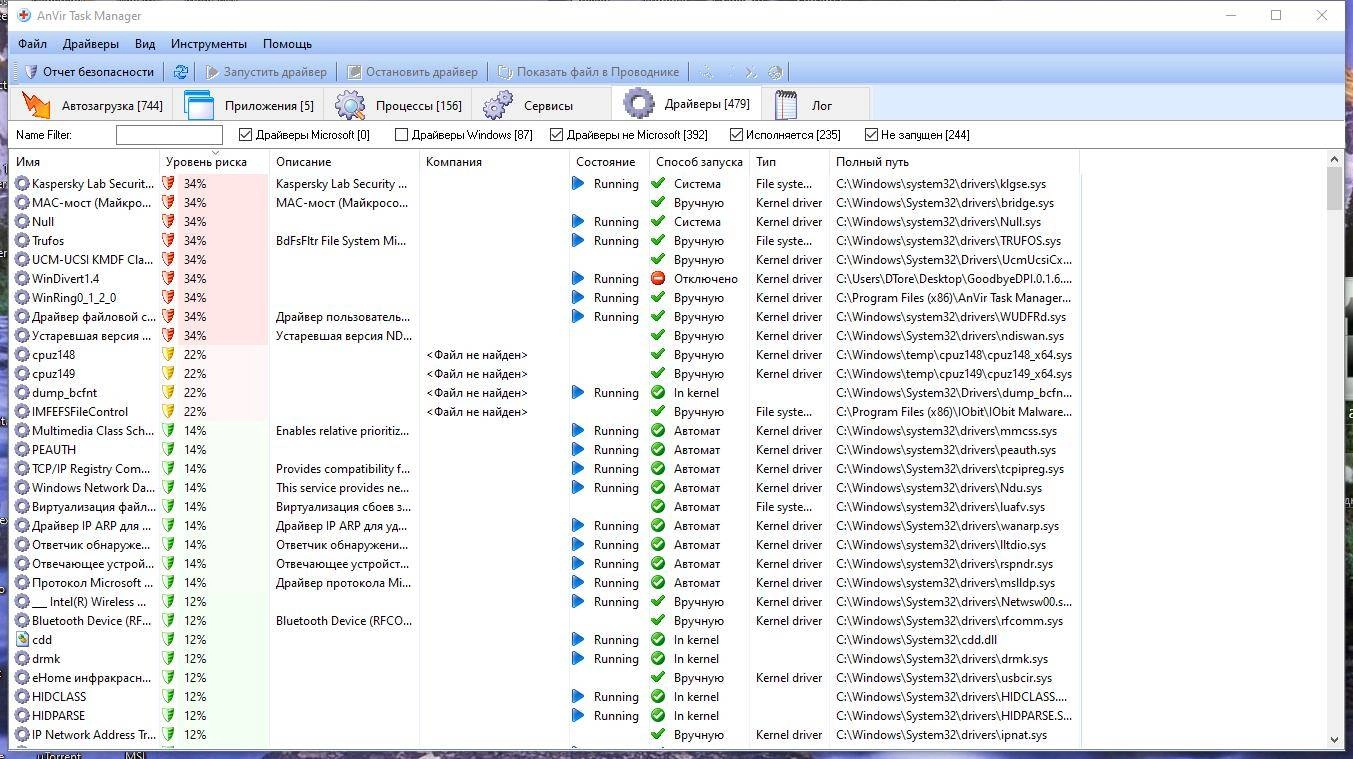
Task: Open the Вид menu
Action: (x=145, y=44)
